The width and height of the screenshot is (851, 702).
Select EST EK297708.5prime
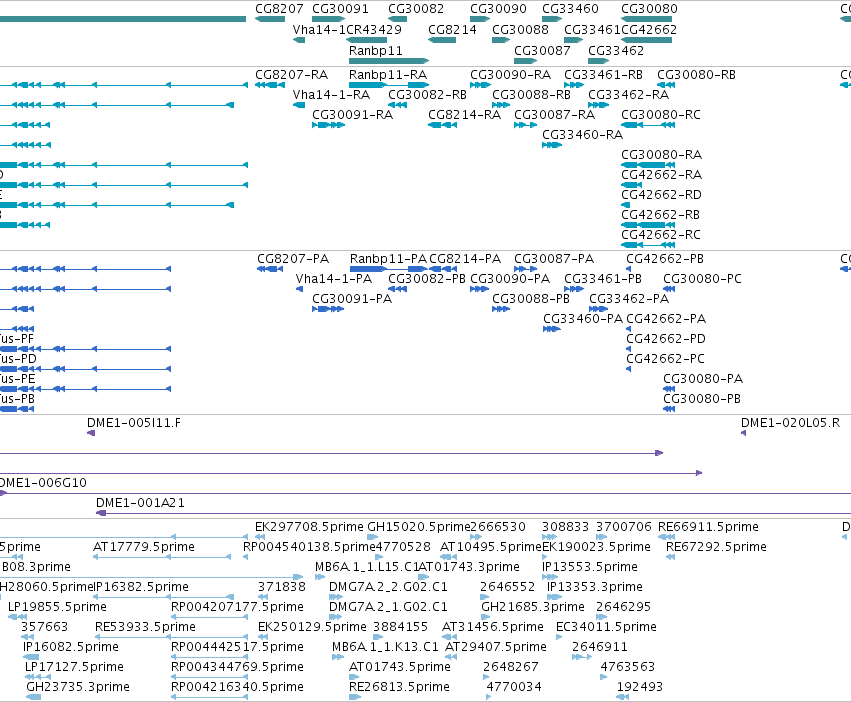(260, 537)
